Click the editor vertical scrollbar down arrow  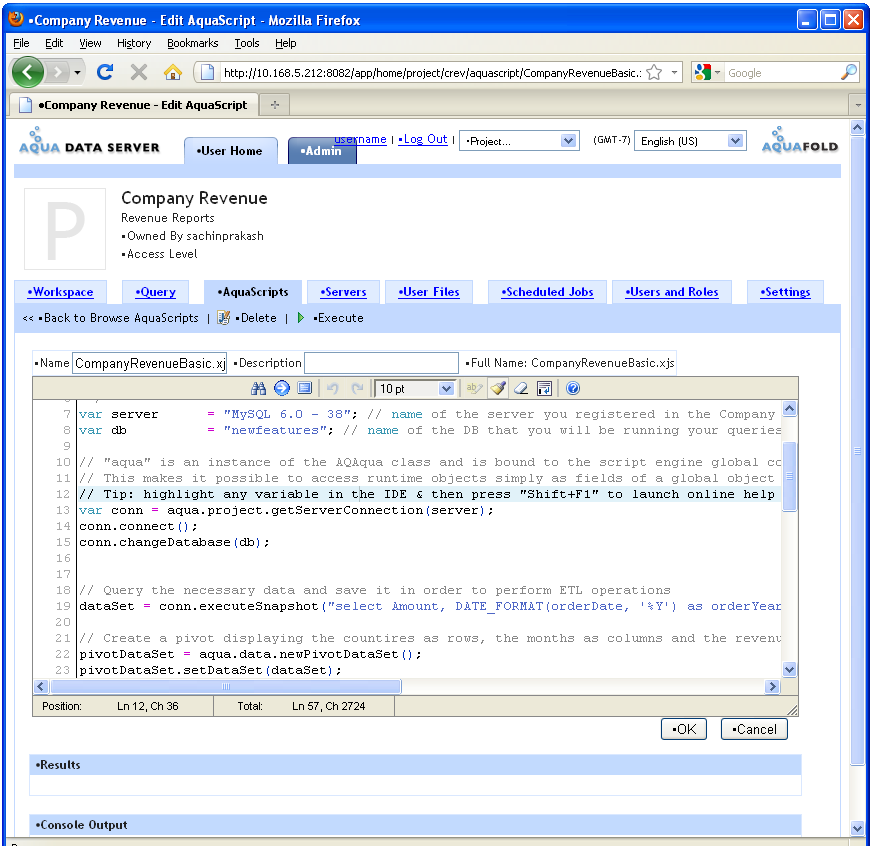point(789,669)
